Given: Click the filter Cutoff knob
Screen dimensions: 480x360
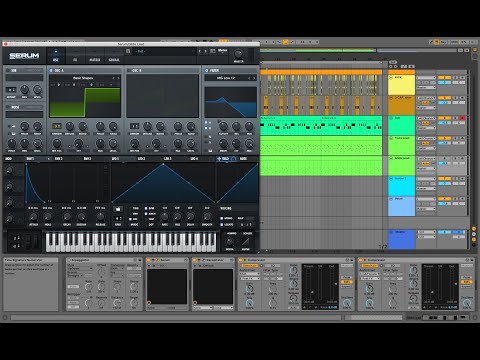Looking at the screenshot, I should tap(223, 126).
